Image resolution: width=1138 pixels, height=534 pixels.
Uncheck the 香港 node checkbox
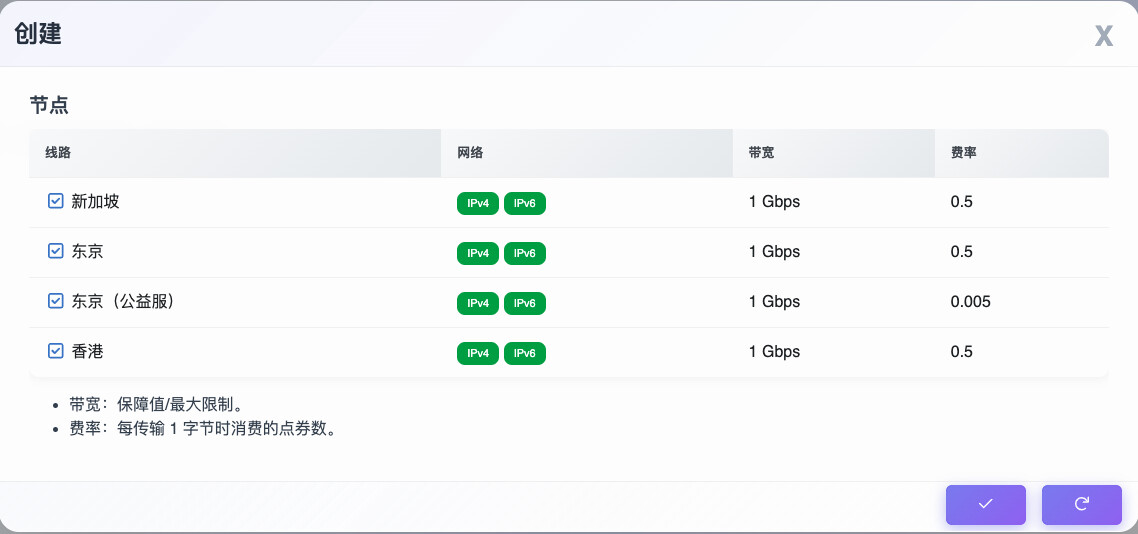(x=56, y=351)
